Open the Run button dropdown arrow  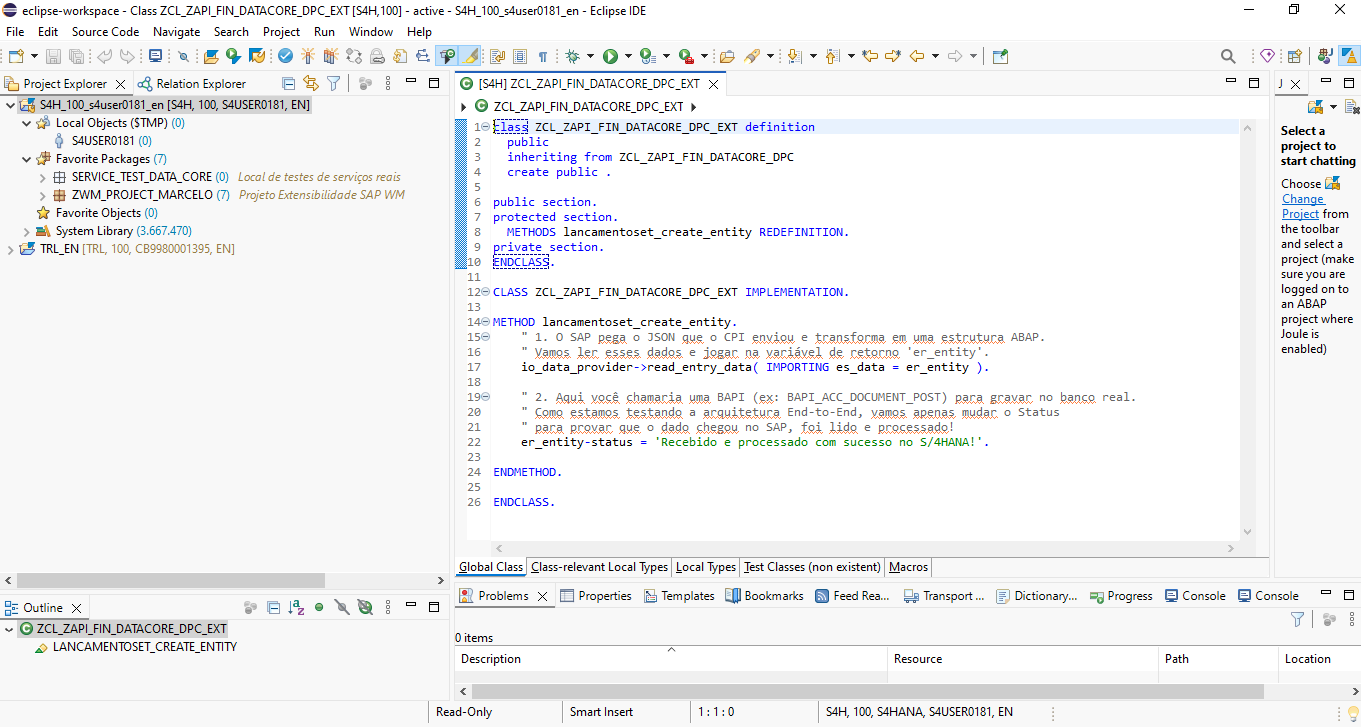(x=627, y=56)
